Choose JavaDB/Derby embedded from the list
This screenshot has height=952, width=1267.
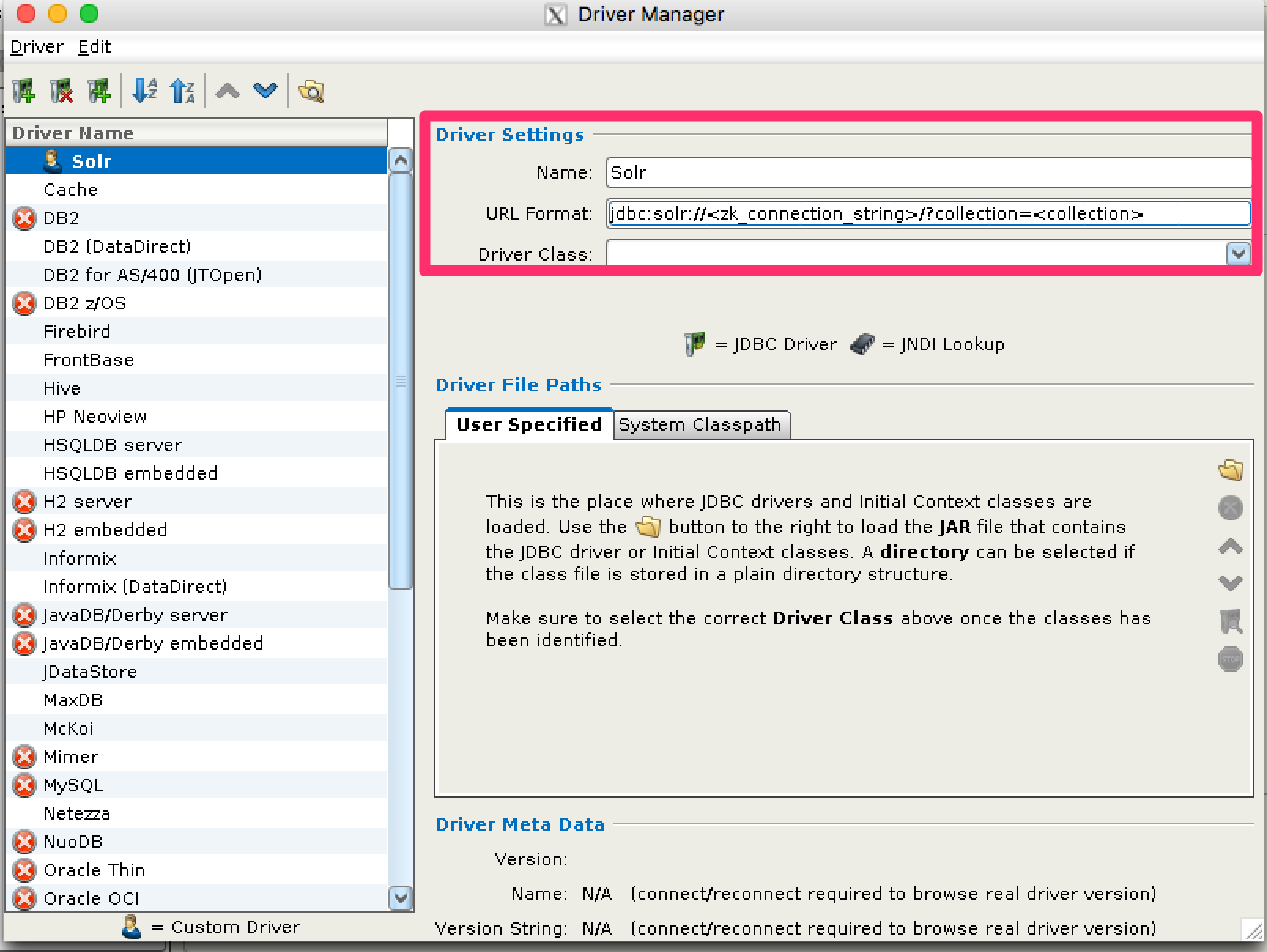(153, 643)
